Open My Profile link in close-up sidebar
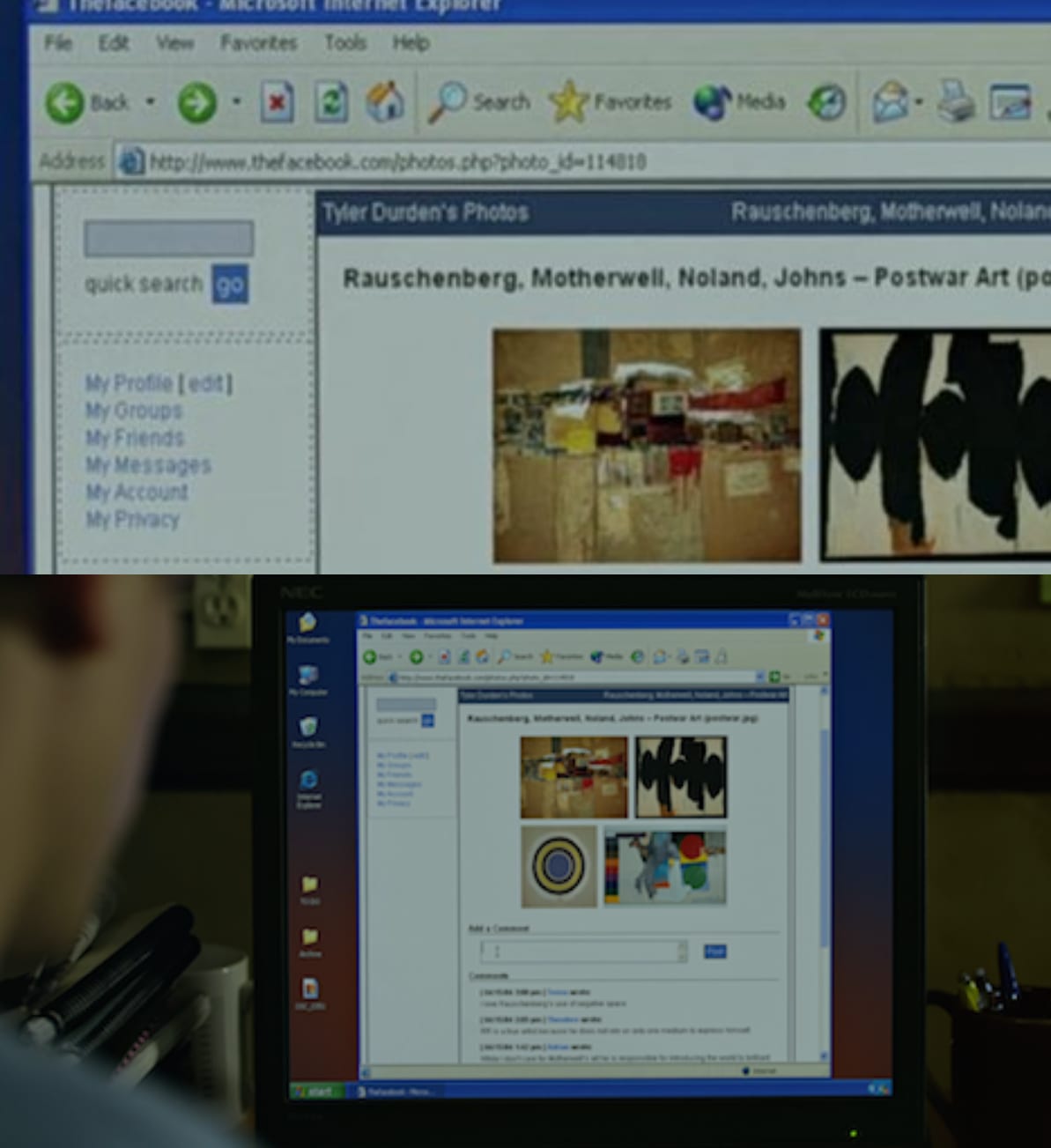The height and width of the screenshot is (1148, 1051). pos(129,383)
